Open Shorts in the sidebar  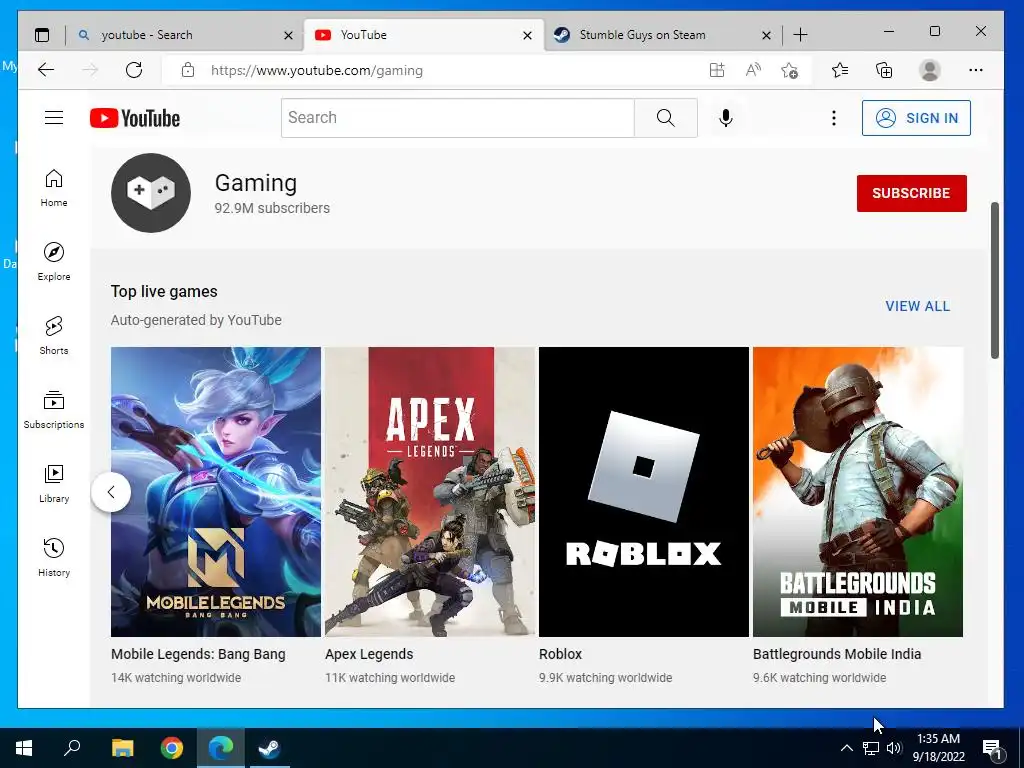[54, 336]
